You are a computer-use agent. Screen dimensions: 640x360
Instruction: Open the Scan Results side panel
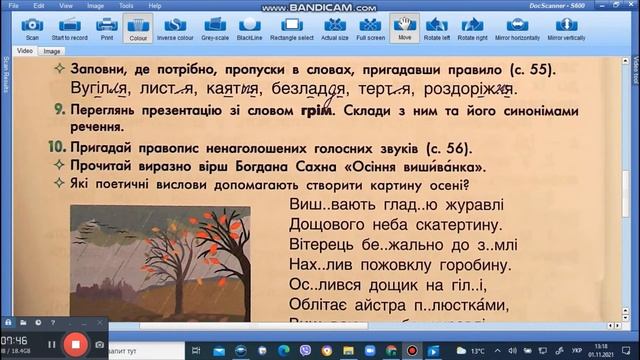point(6,75)
